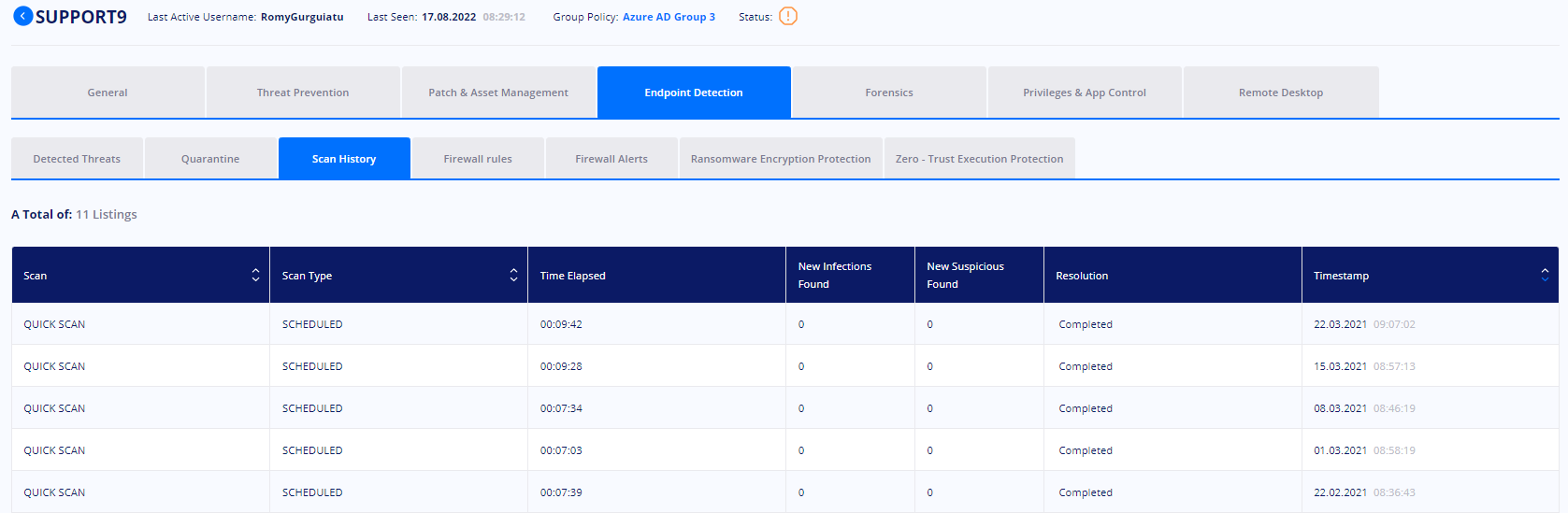Click the orange status warning icon
1568x513 pixels.
click(788, 16)
